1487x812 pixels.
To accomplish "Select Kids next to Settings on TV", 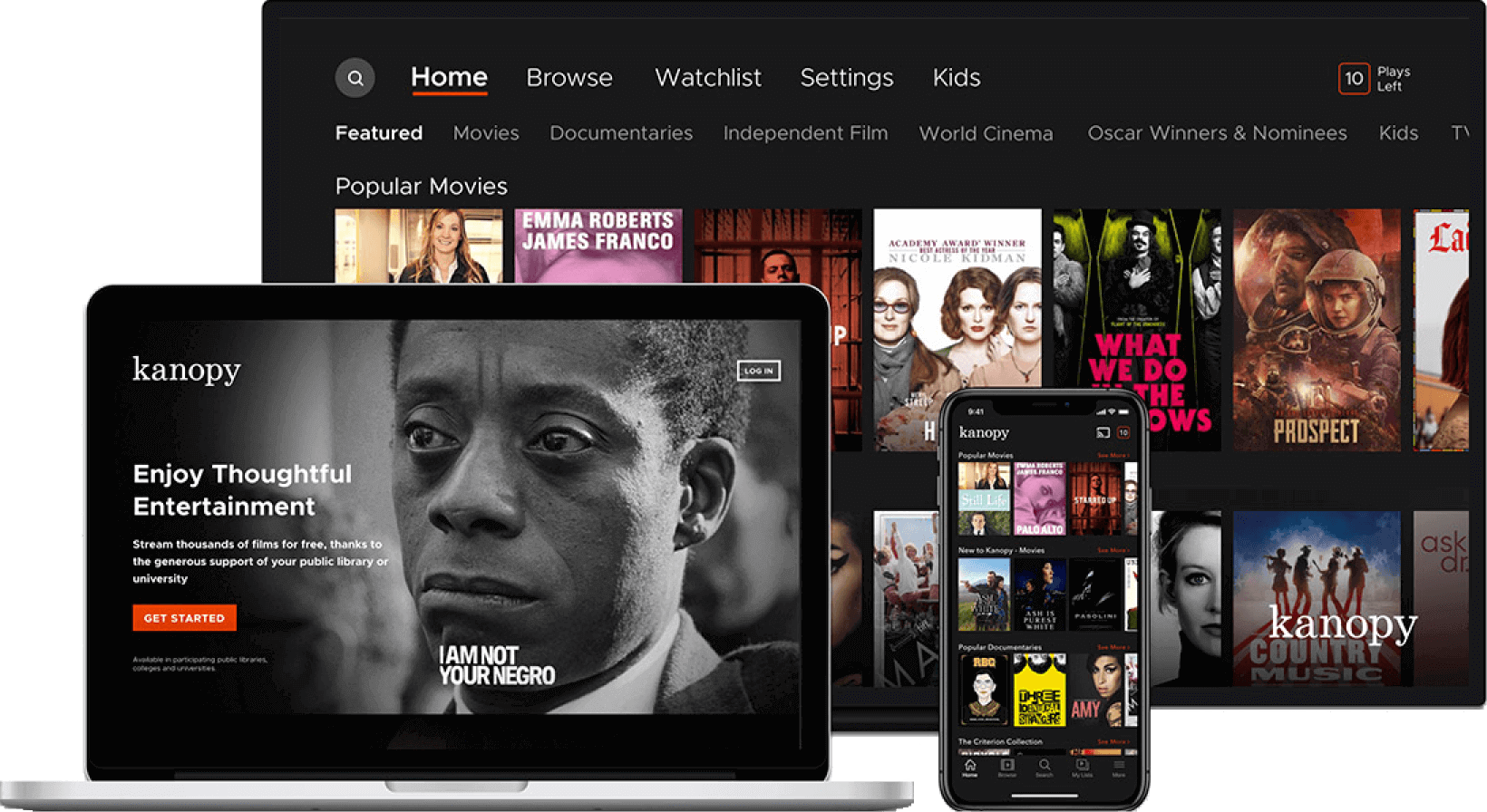I will pos(957,78).
